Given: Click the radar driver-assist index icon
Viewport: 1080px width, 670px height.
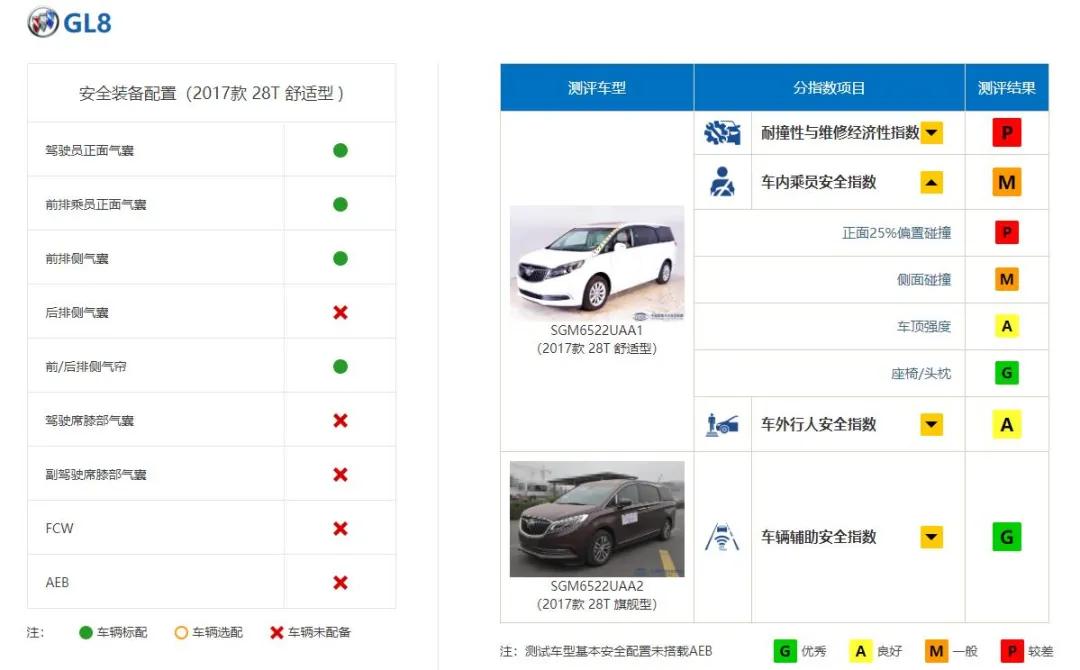Looking at the screenshot, I should click(723, 536).
